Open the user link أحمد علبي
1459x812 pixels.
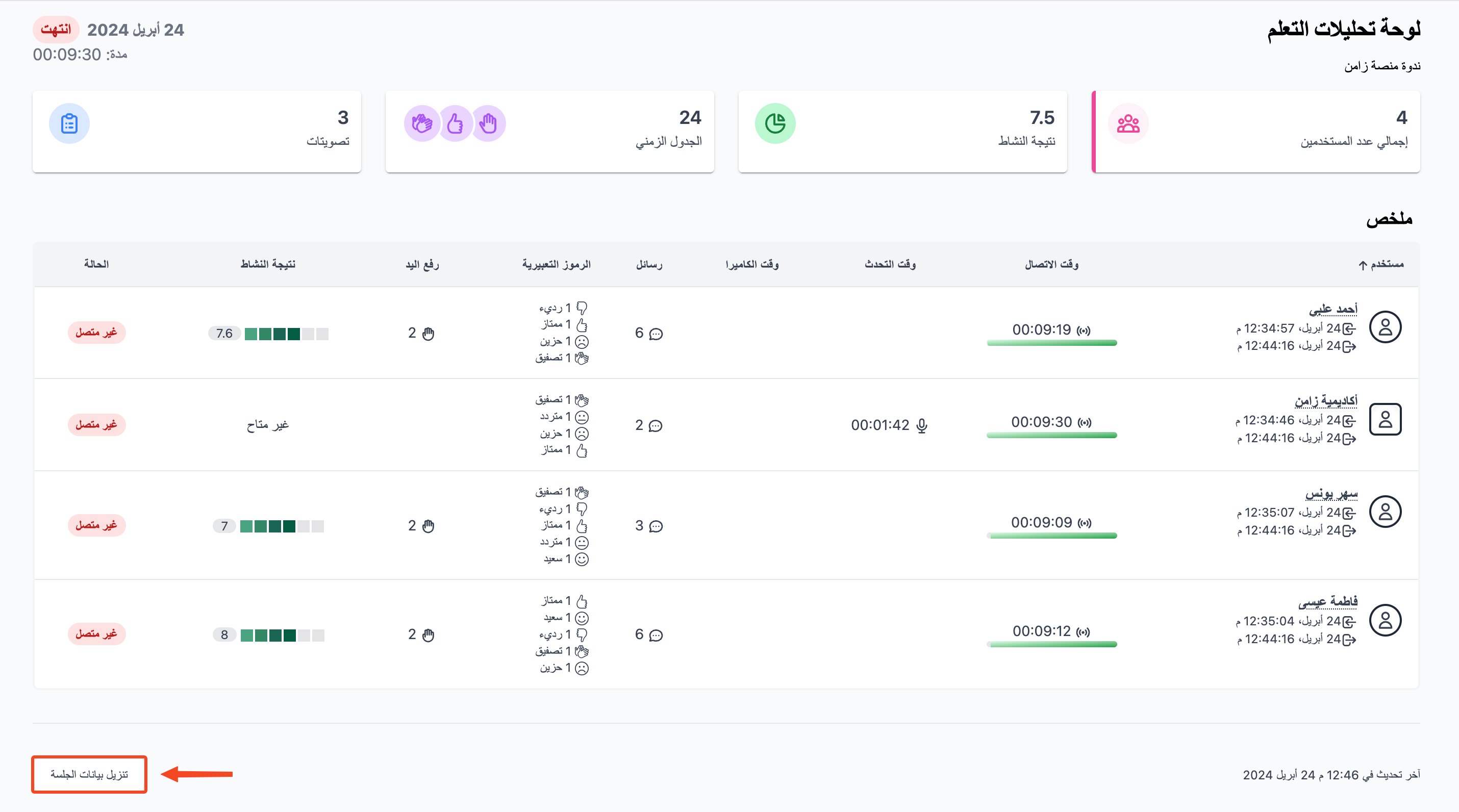pyautogui.click(x=1334, y=309)
